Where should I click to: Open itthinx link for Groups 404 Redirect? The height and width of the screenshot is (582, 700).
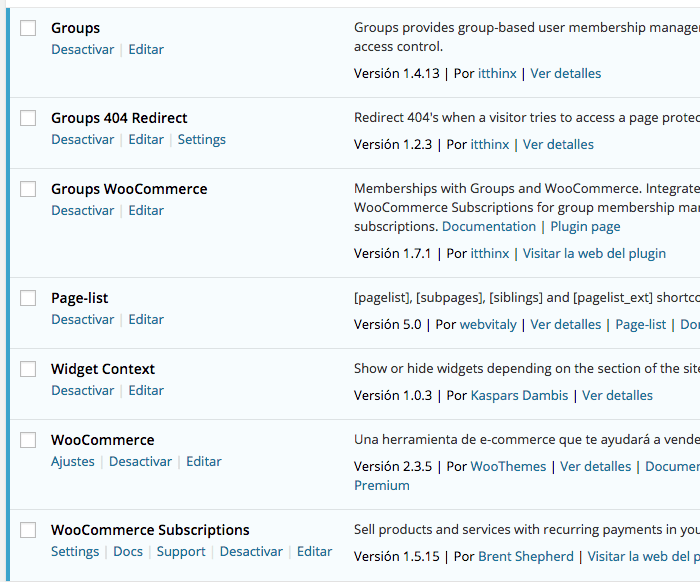(x=490, y=145)
